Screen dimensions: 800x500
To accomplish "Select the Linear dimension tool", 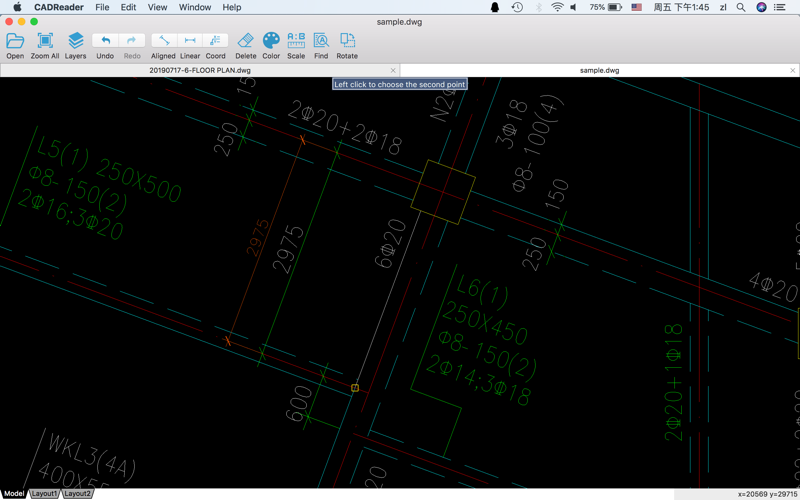I will (x=190, y=45).
